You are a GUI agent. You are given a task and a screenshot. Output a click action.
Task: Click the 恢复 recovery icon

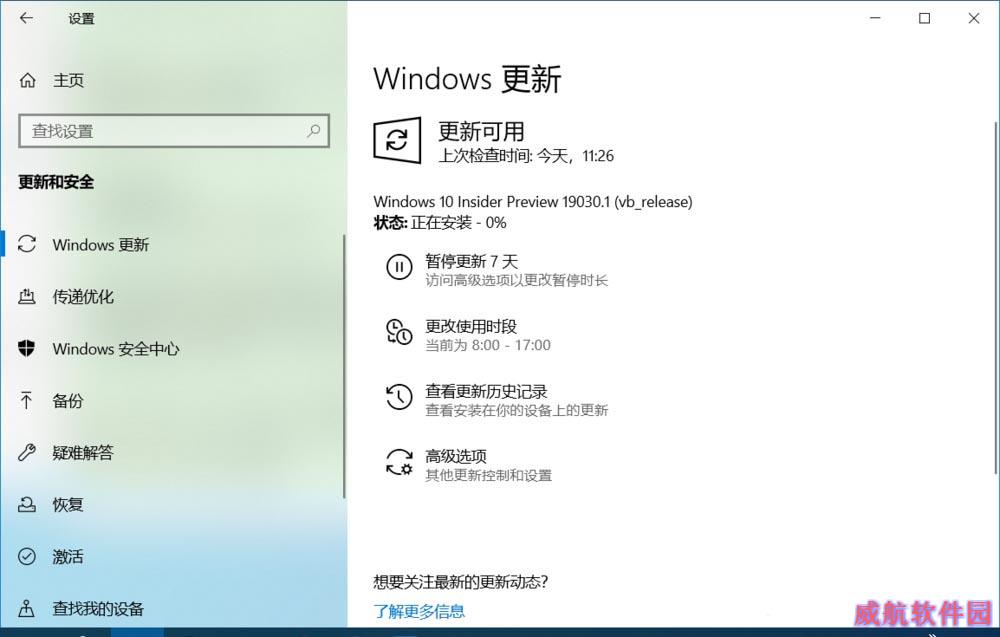27,505
